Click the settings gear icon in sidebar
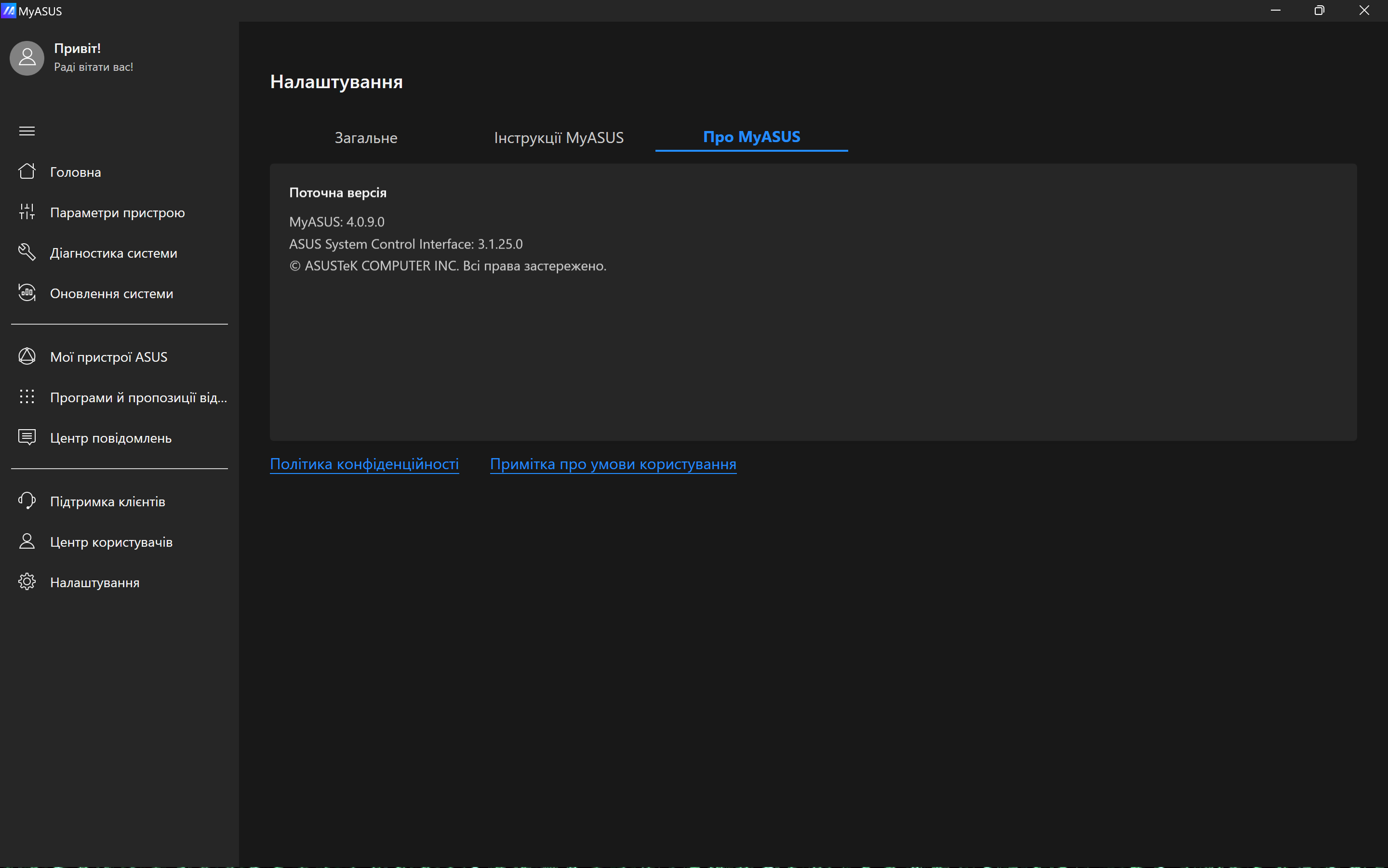The image size is (1388, 868). coord(27,582)
